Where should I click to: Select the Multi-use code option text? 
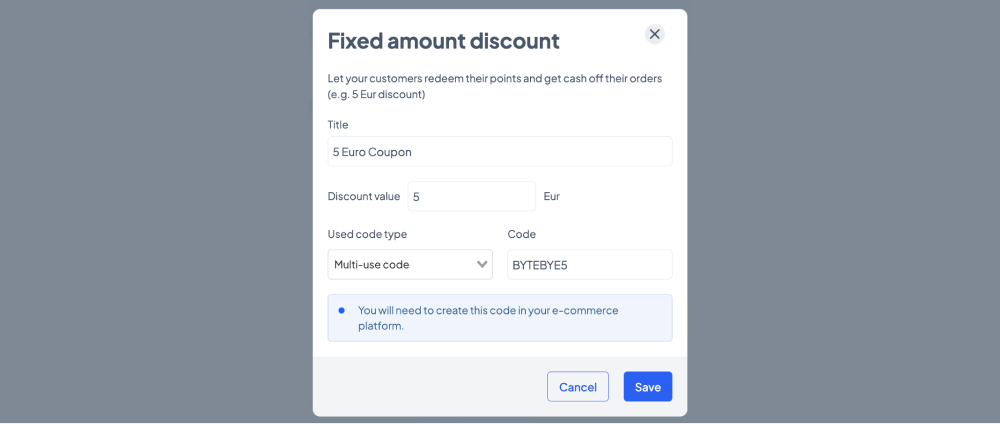[372, 264]
